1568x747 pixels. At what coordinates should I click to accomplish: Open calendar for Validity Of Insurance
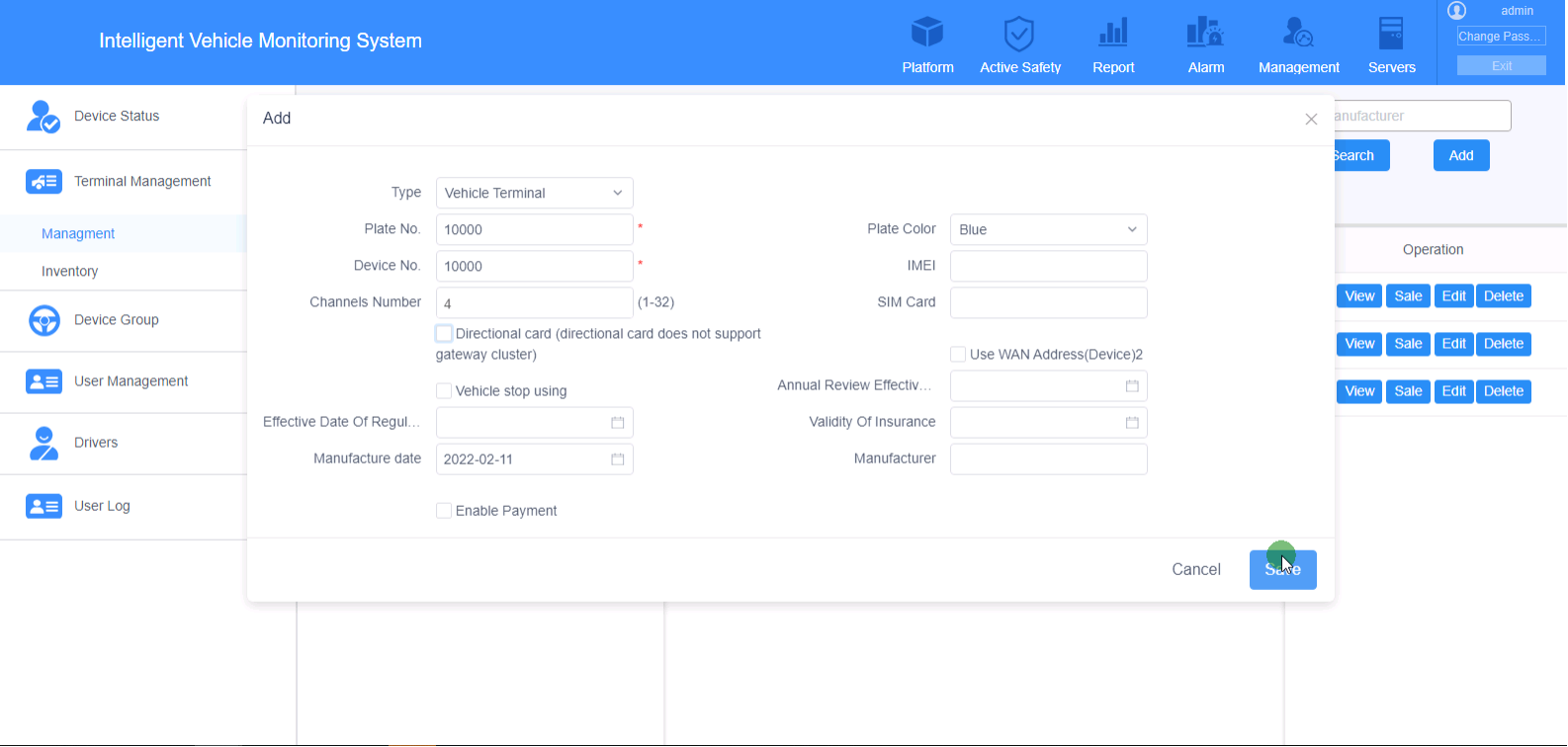(1132, 423)
